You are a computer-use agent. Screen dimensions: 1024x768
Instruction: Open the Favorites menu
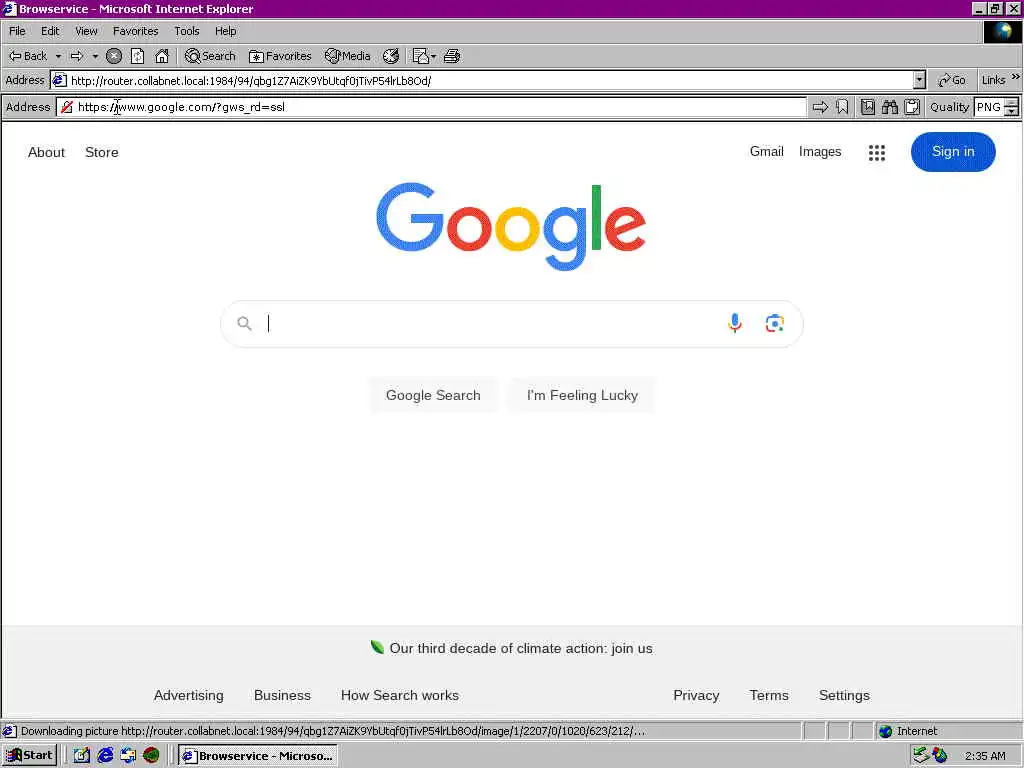(136, 31)
